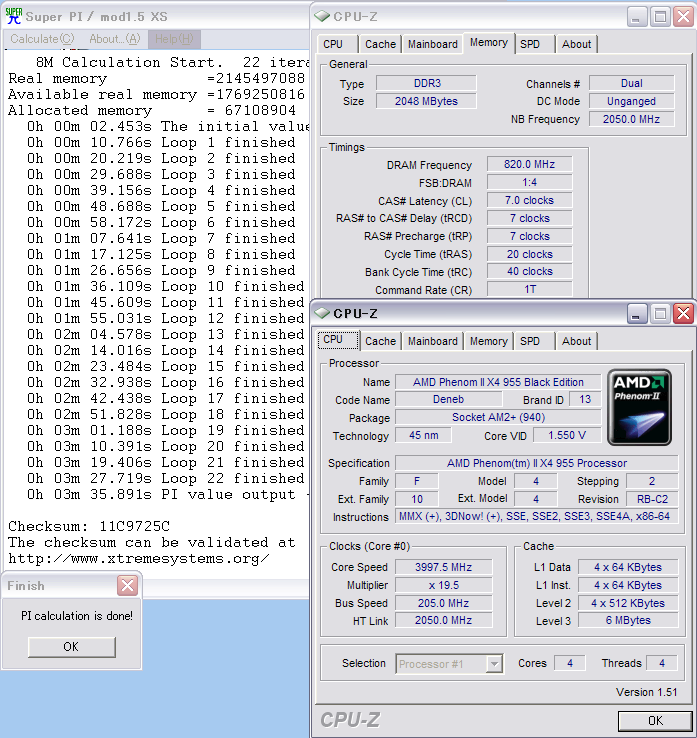Click the HT Link 2050.0 MHz value
The width and height of the screenshot is (697, 738).
[443, 620]
